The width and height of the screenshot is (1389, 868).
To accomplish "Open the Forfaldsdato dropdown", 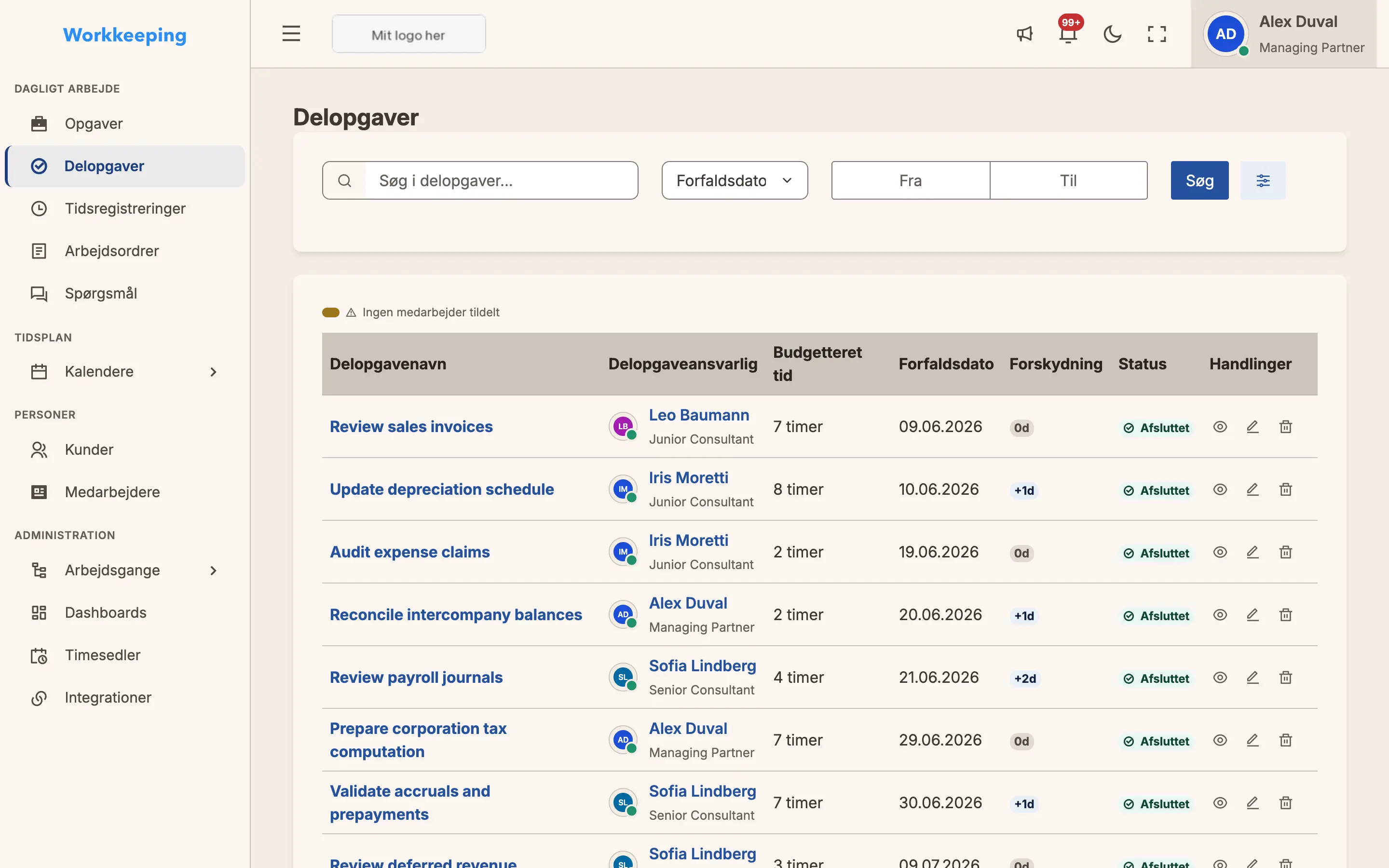I will coord(735,180).
